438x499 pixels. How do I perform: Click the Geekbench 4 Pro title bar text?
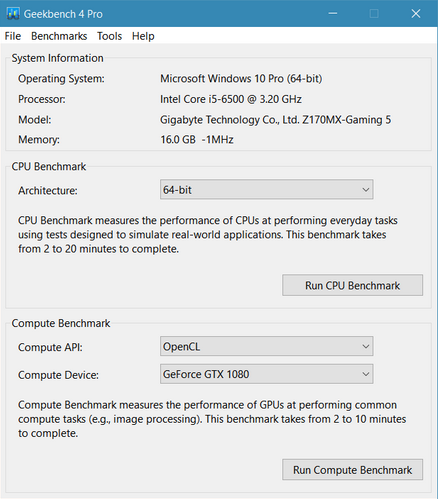[63, 14]
